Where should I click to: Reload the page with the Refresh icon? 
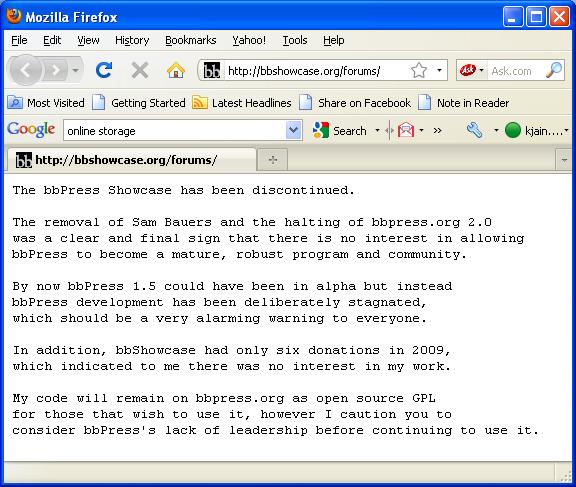click(x=104, y=70)
